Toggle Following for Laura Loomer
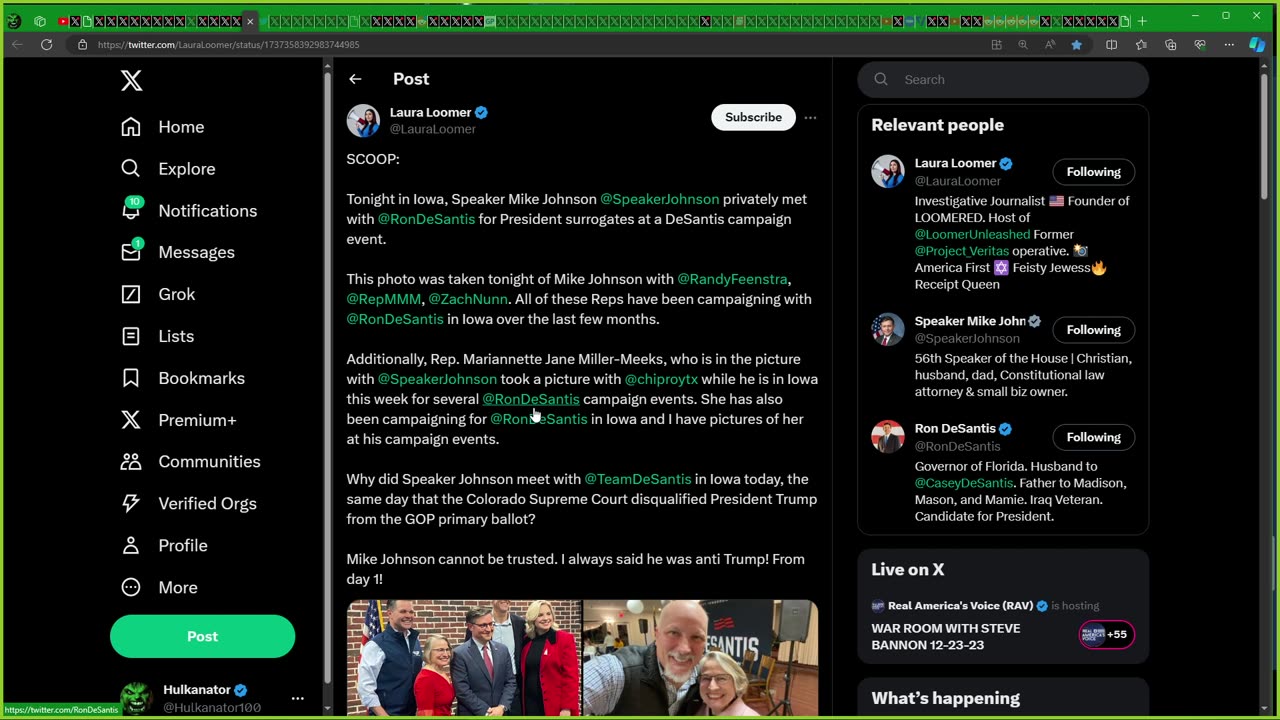The image size is (1280, 720). coord(1093,172)
